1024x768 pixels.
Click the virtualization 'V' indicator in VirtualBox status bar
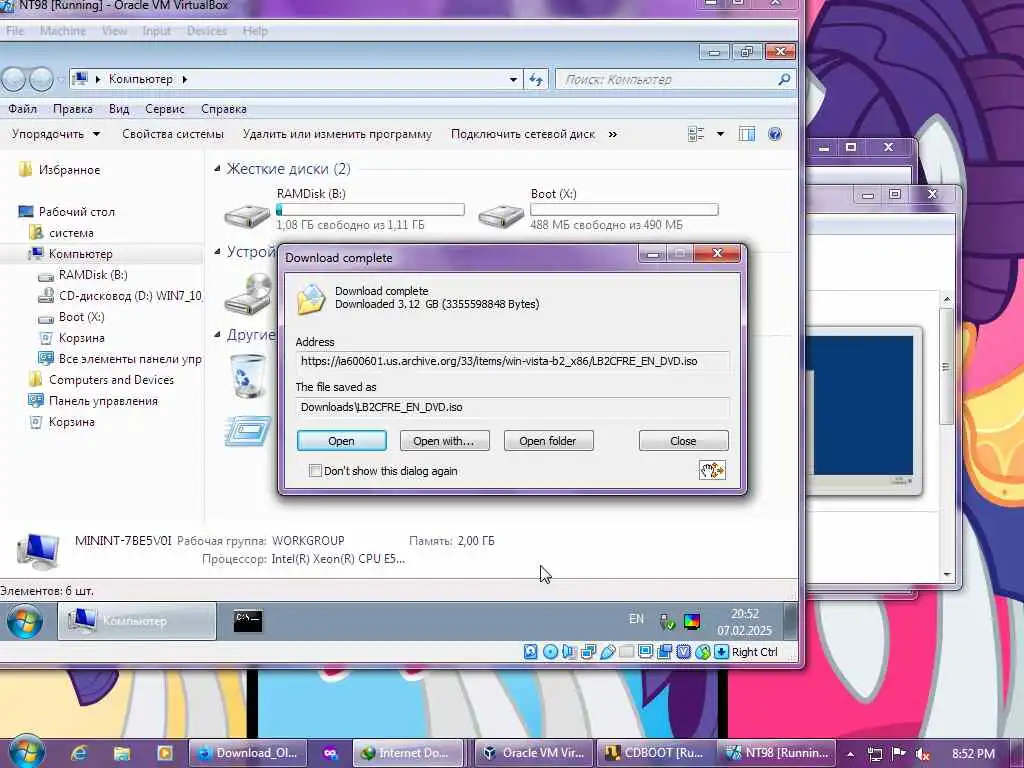tap(683, 652)
